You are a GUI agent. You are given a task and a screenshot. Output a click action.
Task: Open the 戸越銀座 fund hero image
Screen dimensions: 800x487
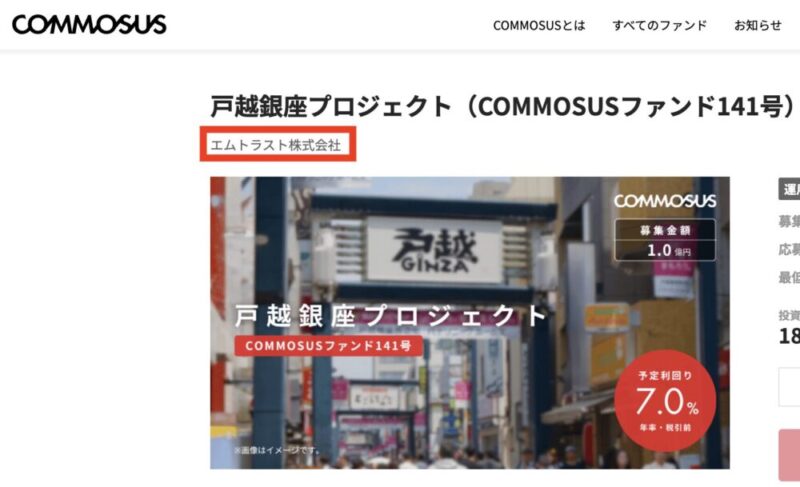pos(469,323)
